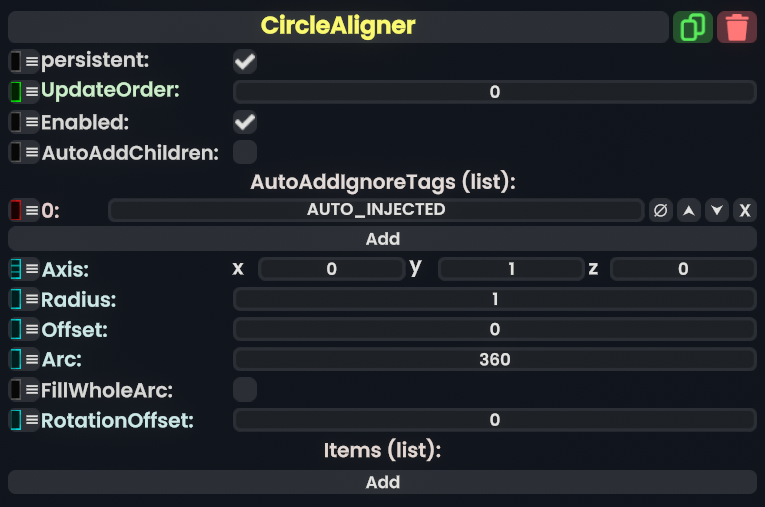Viewport: 765px width, 507px height.
Task: Move AUTO_INJECTED tag up with arrow icon
Action: pyautogui.click(x=688, y=210)
